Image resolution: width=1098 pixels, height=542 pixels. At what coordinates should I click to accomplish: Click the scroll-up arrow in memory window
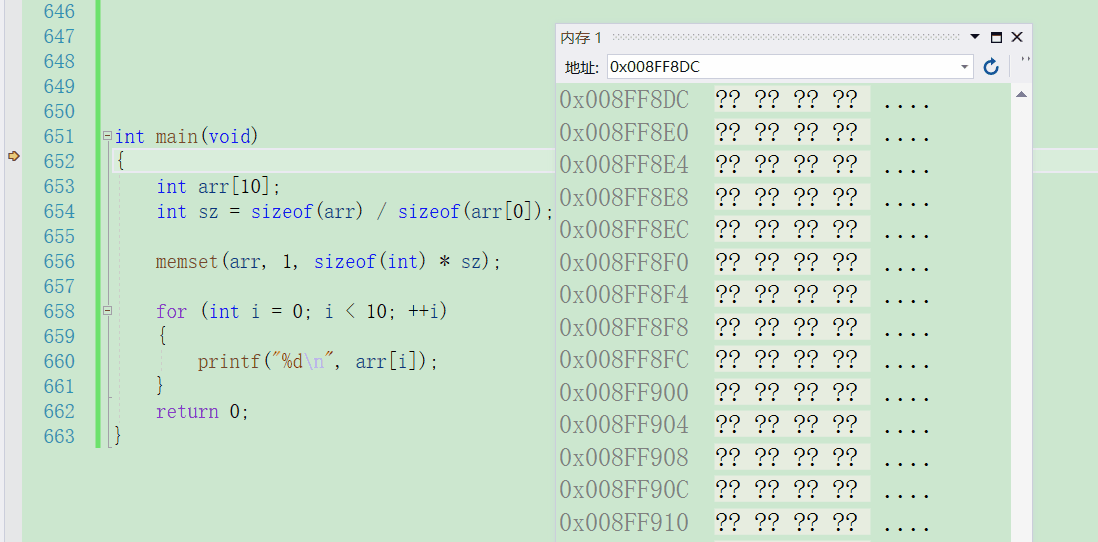[1022, 95]
